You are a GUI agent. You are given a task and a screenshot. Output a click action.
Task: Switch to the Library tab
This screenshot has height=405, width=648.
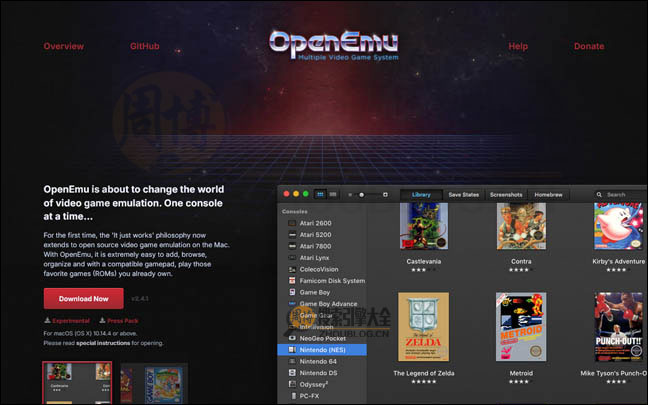421,195
